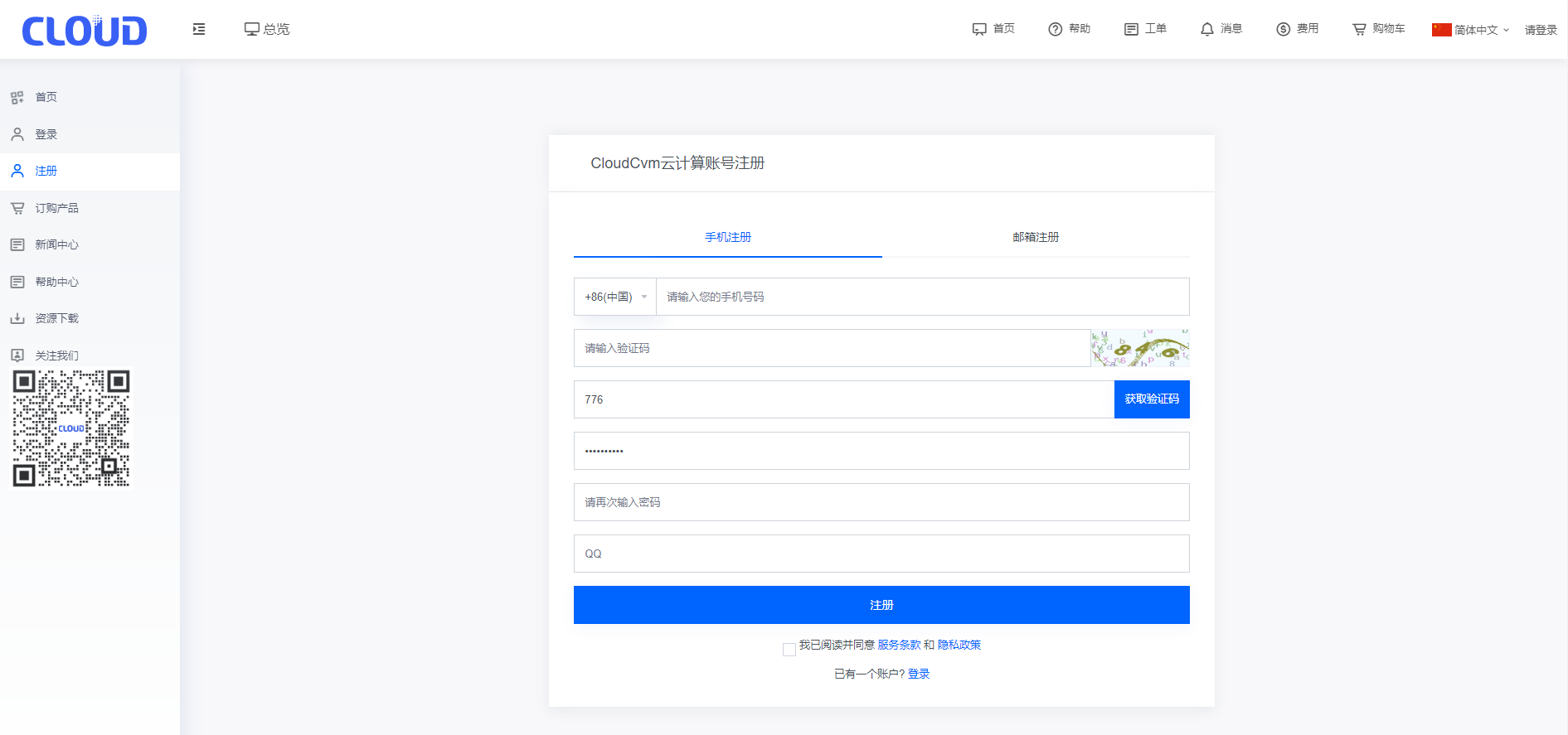Click the CLOUD logo
Image resolution: width=1568 pixels, height=735 pixels.
pos(84,31)
